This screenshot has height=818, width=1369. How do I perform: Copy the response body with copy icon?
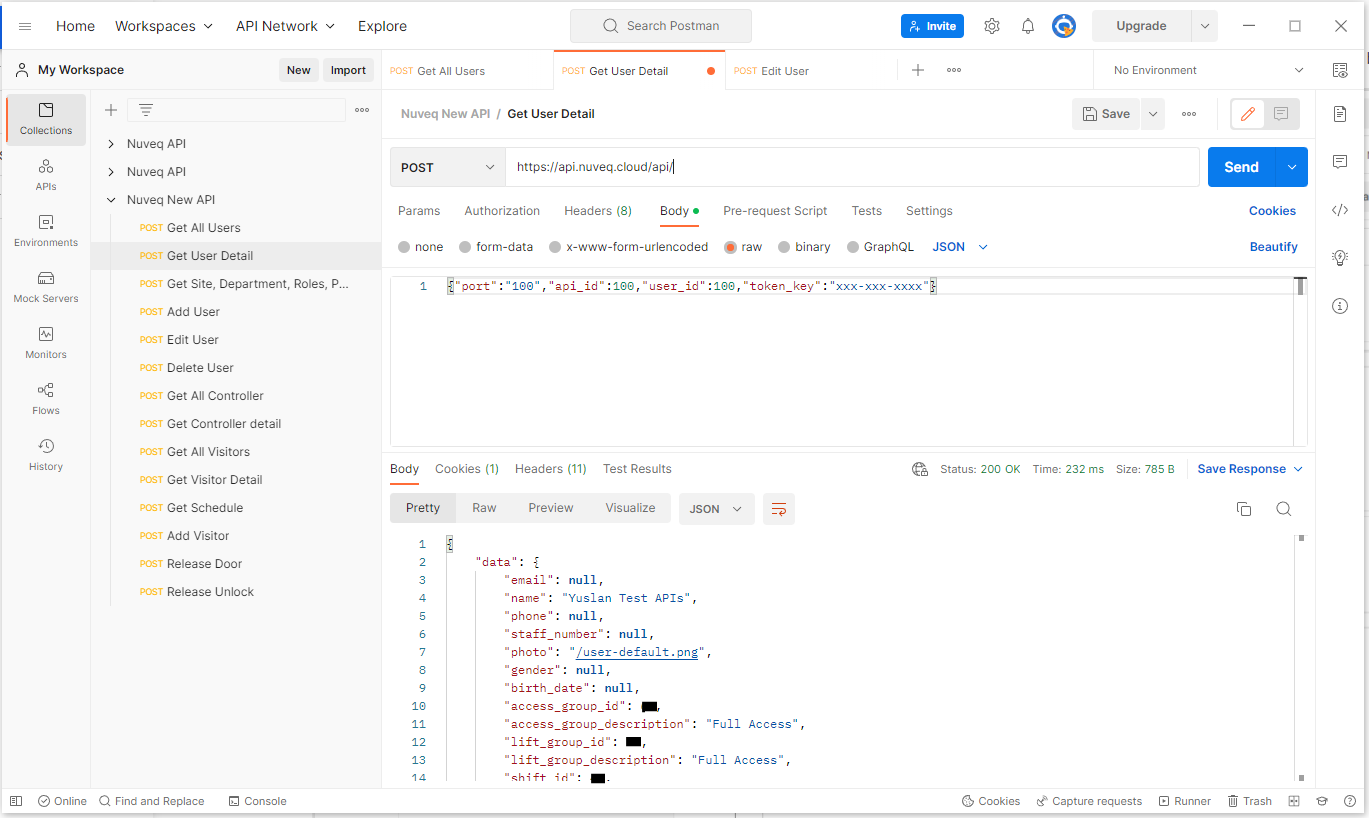(1244, 509)
